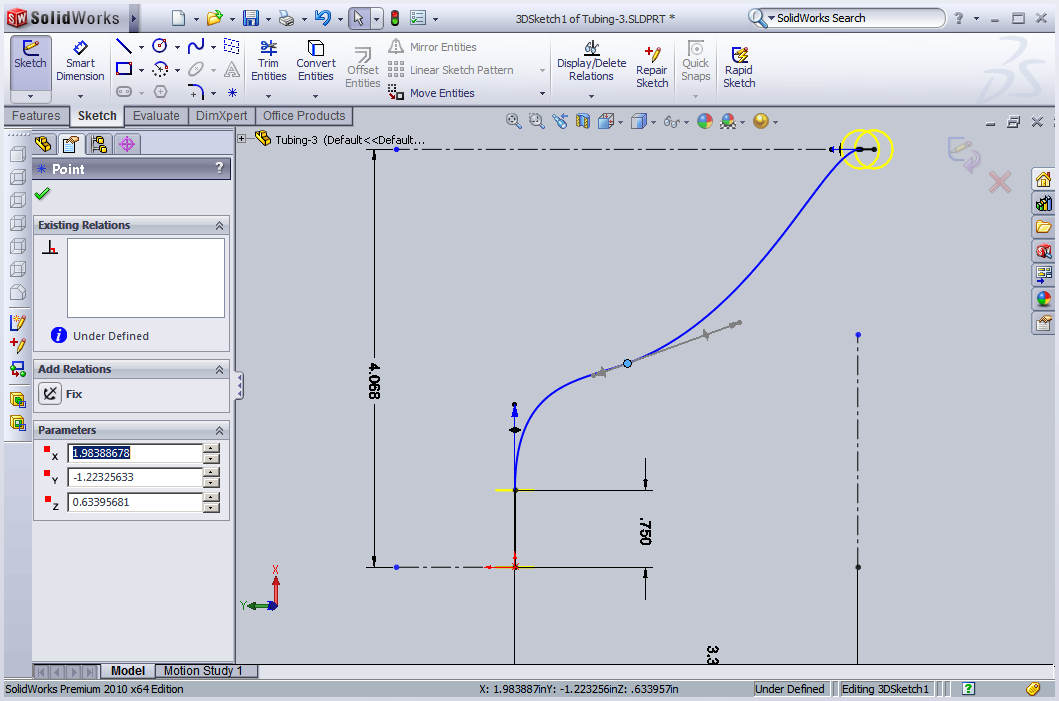Screen dimensions: 1059x701
Task: Accept the Point with the green checkmark
Action: click(x=41, y=193)
